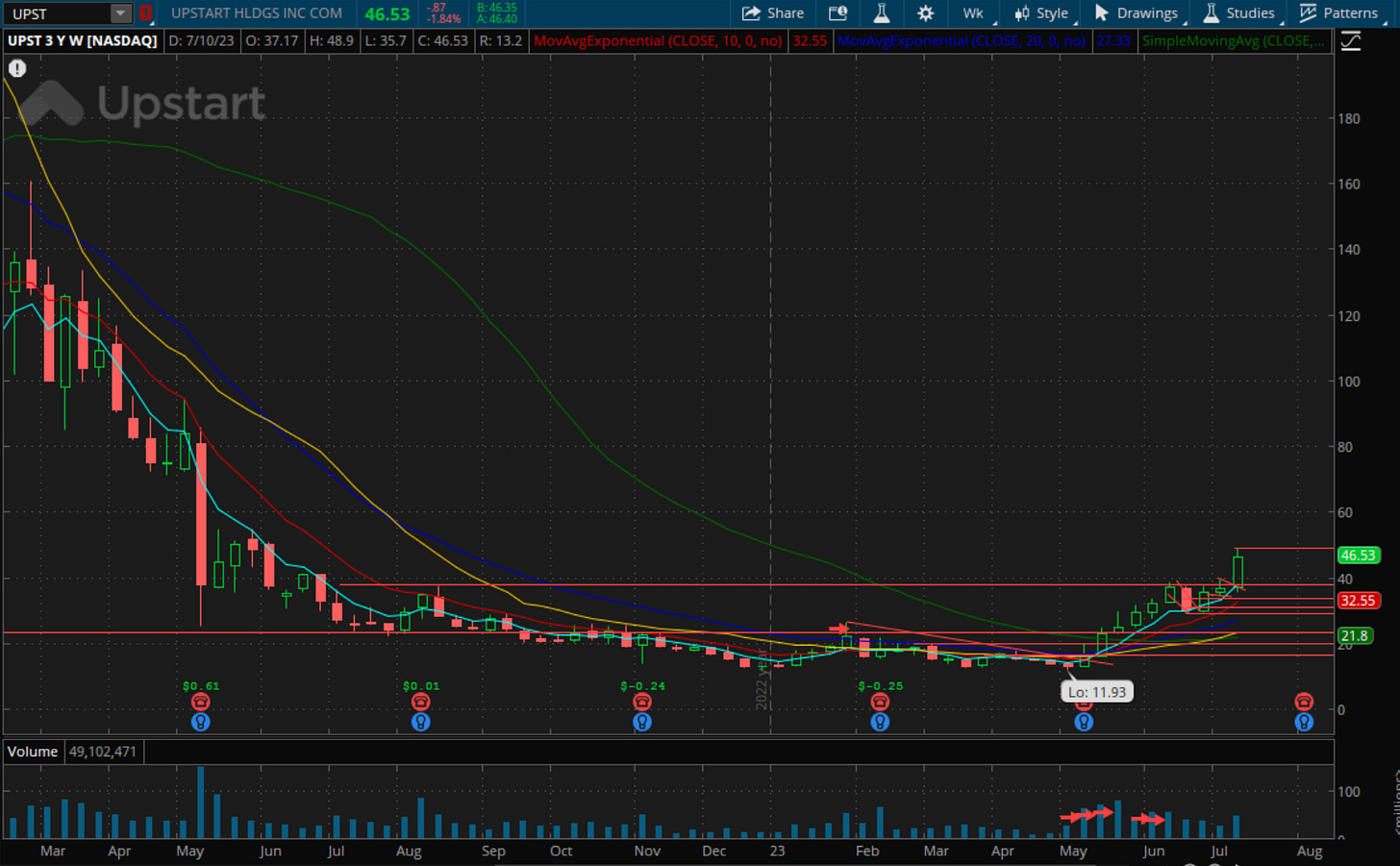
Task: Click the blue lightbulb icon below $-0.24 earnings
Action: pyautogui.click(x=642, y=722)
